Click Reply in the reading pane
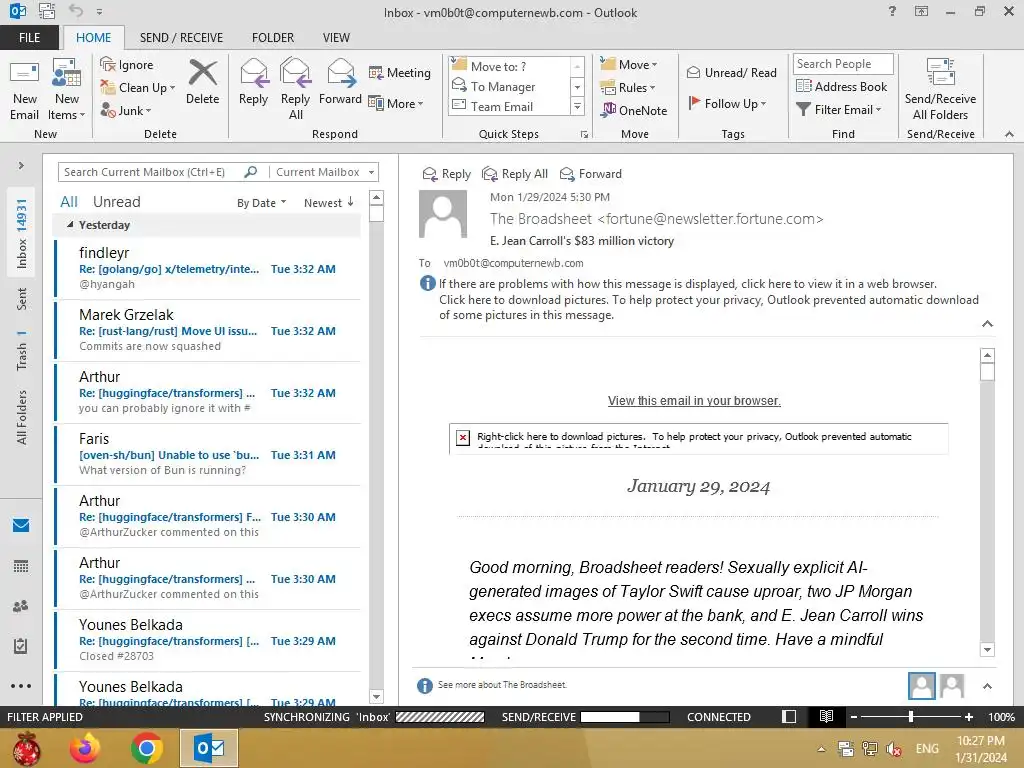The image size is (1024, 768). 447,174
